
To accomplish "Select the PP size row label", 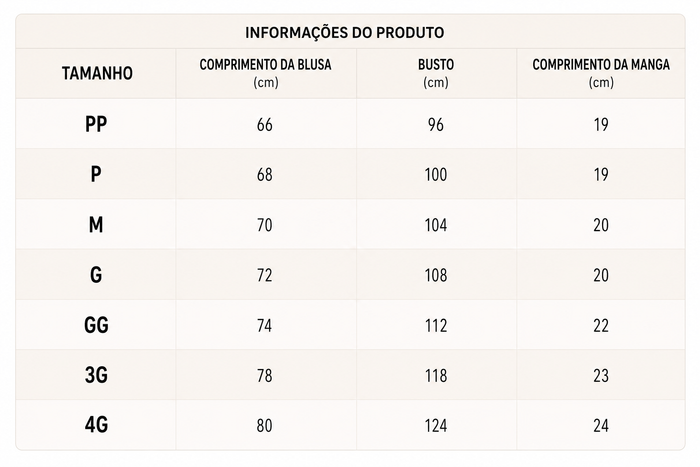I will [x=96, y=124].
